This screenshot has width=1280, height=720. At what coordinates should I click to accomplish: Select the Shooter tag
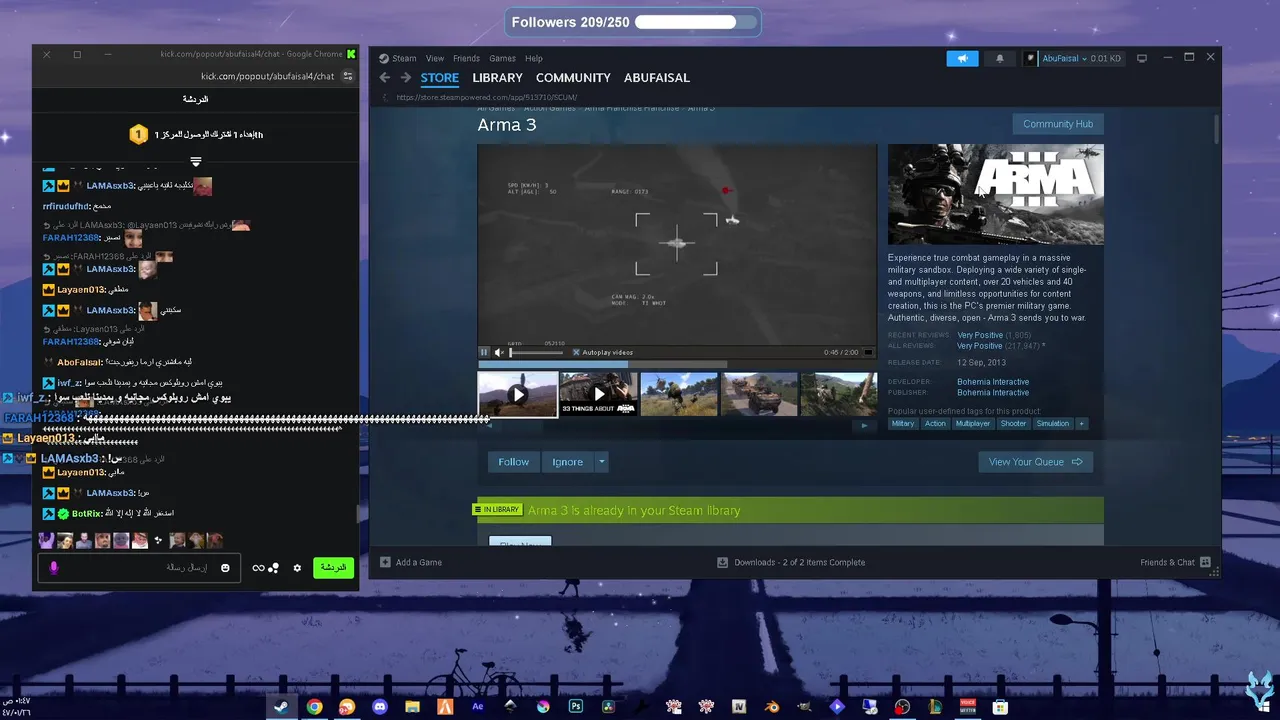pyautogui.click(x=1013, y=424)
